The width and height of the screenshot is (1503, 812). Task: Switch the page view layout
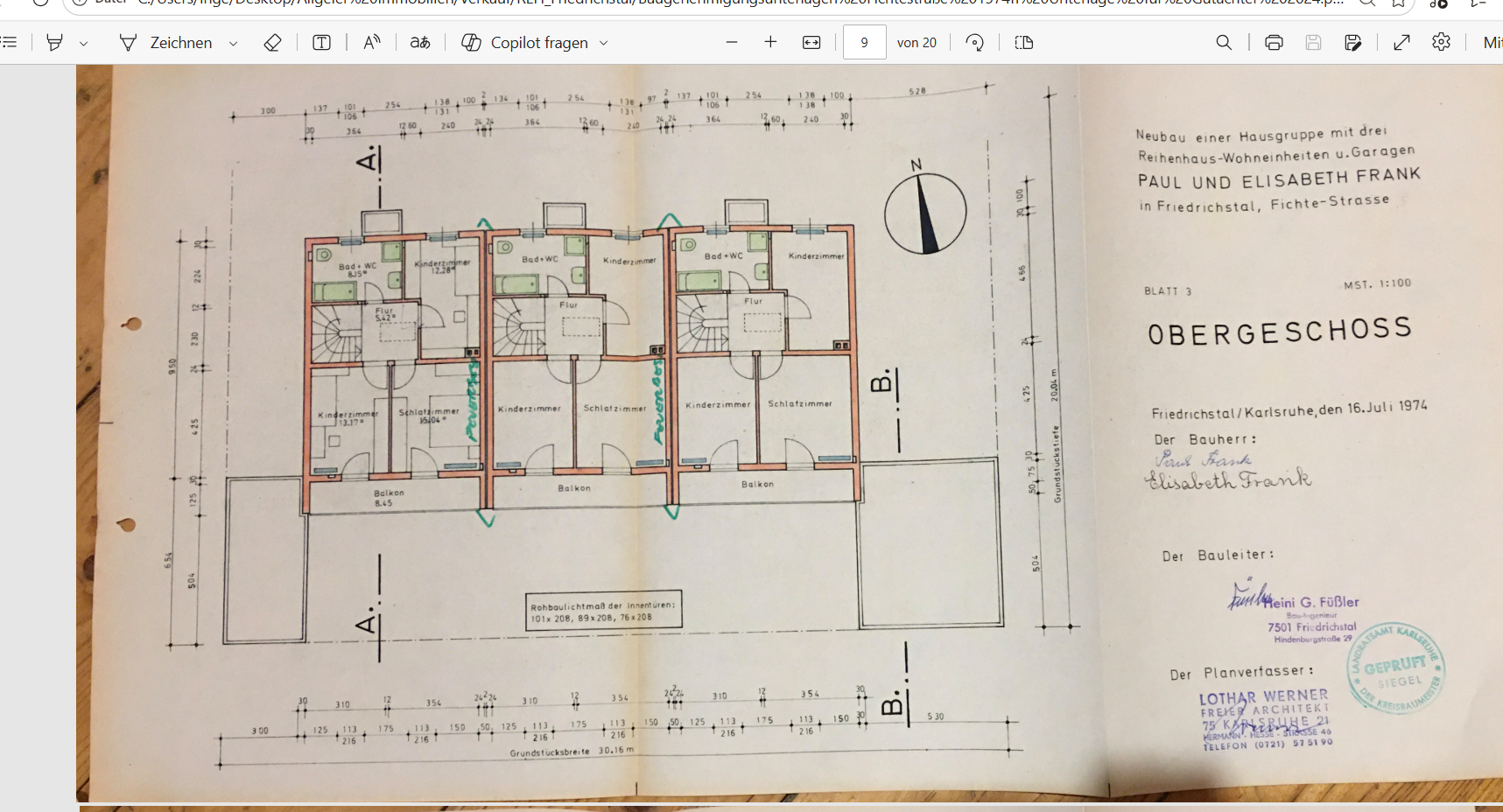(x=1023, y=42)
